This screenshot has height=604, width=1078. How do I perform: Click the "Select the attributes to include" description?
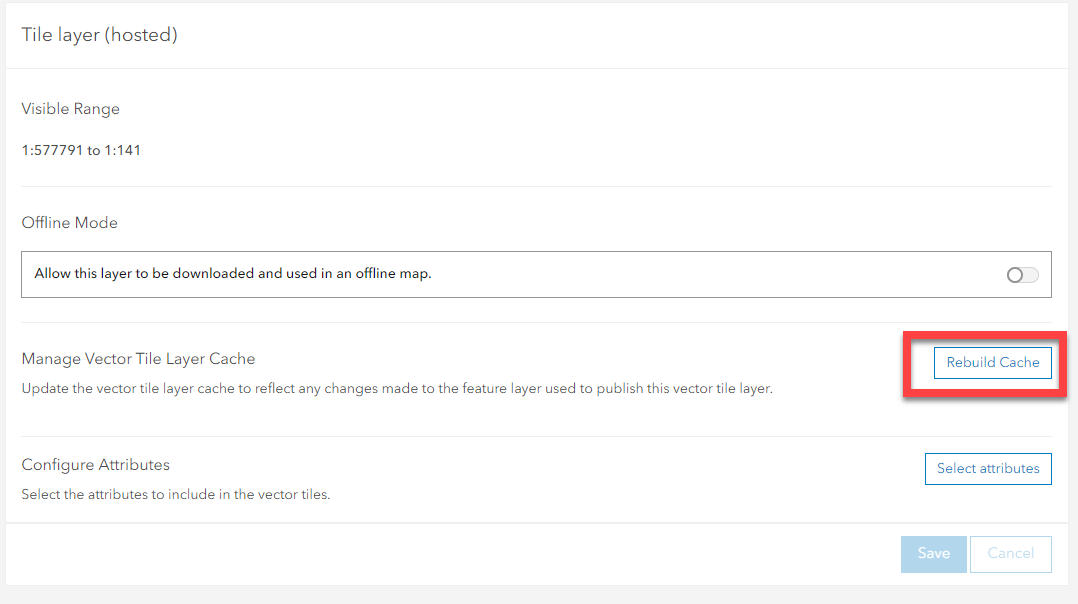click(x=176, y=494)
